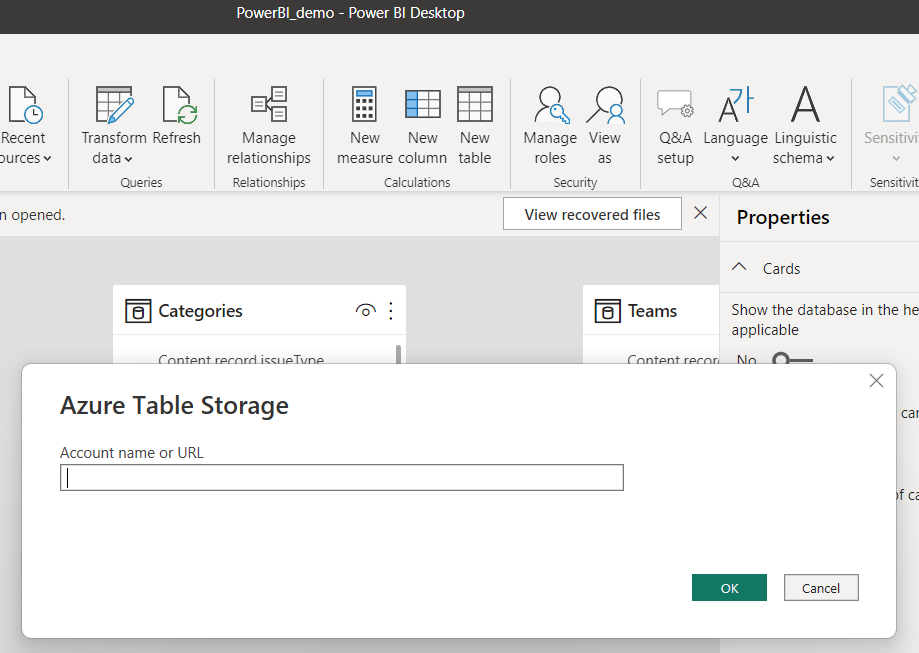Click View recovered files button
Viewport: 919px width, 653px height.
pyautogui.click(x=592, y=214)
